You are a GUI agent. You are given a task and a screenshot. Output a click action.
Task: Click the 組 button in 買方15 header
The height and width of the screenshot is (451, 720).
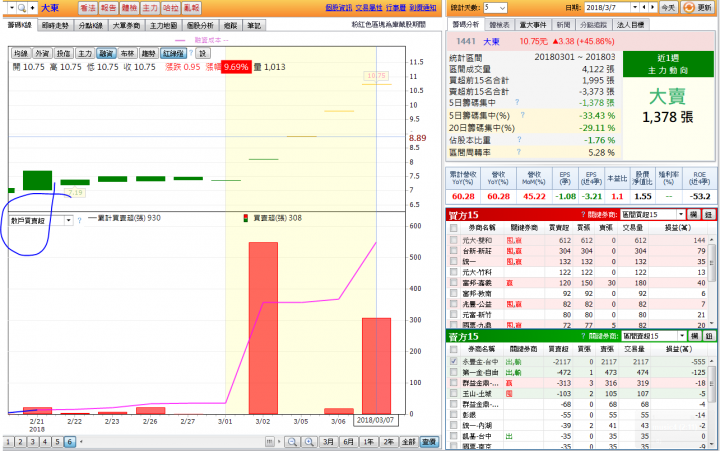point(708,214)
